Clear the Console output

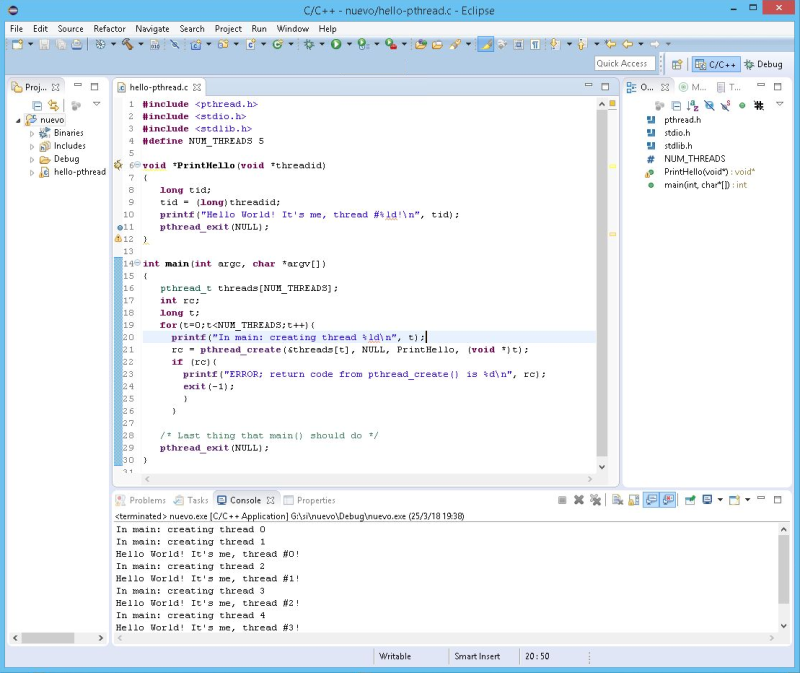point(617,500)
